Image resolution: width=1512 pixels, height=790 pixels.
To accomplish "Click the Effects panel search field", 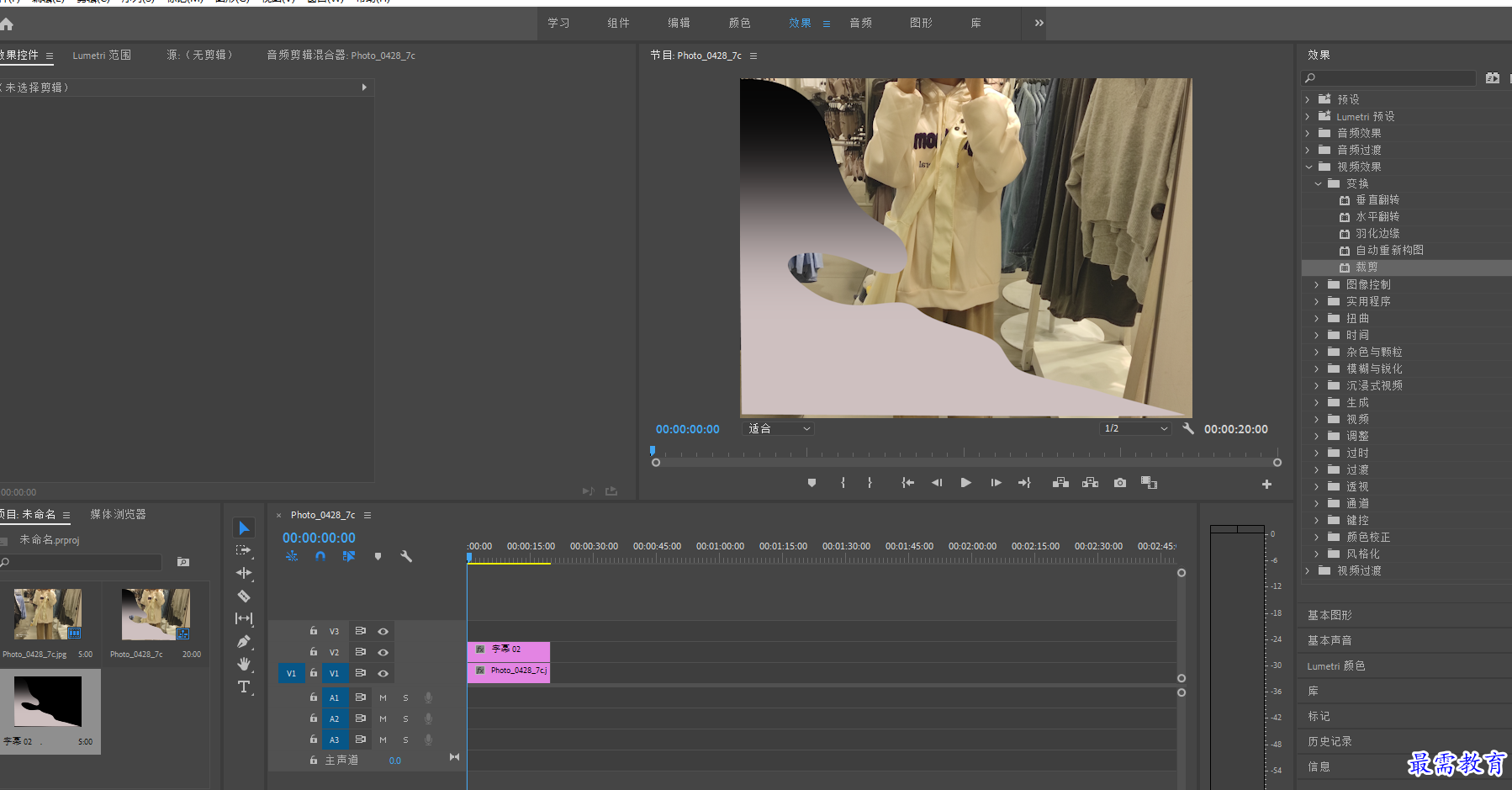I will (1388, 78).
